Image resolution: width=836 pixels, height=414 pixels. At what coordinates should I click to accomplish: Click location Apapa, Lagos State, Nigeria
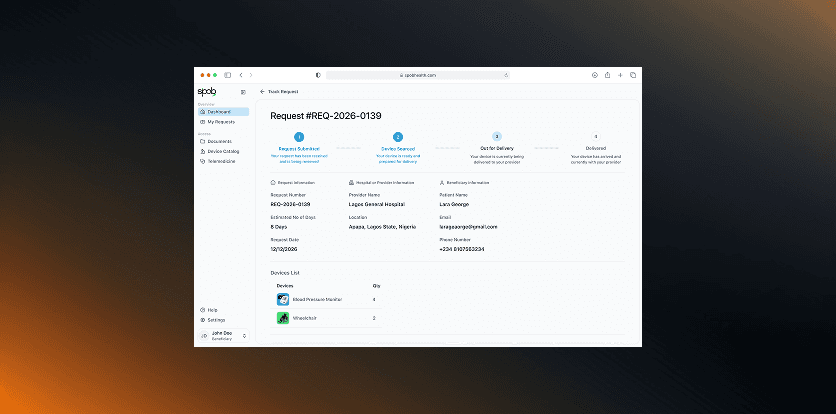click(382, 227)
